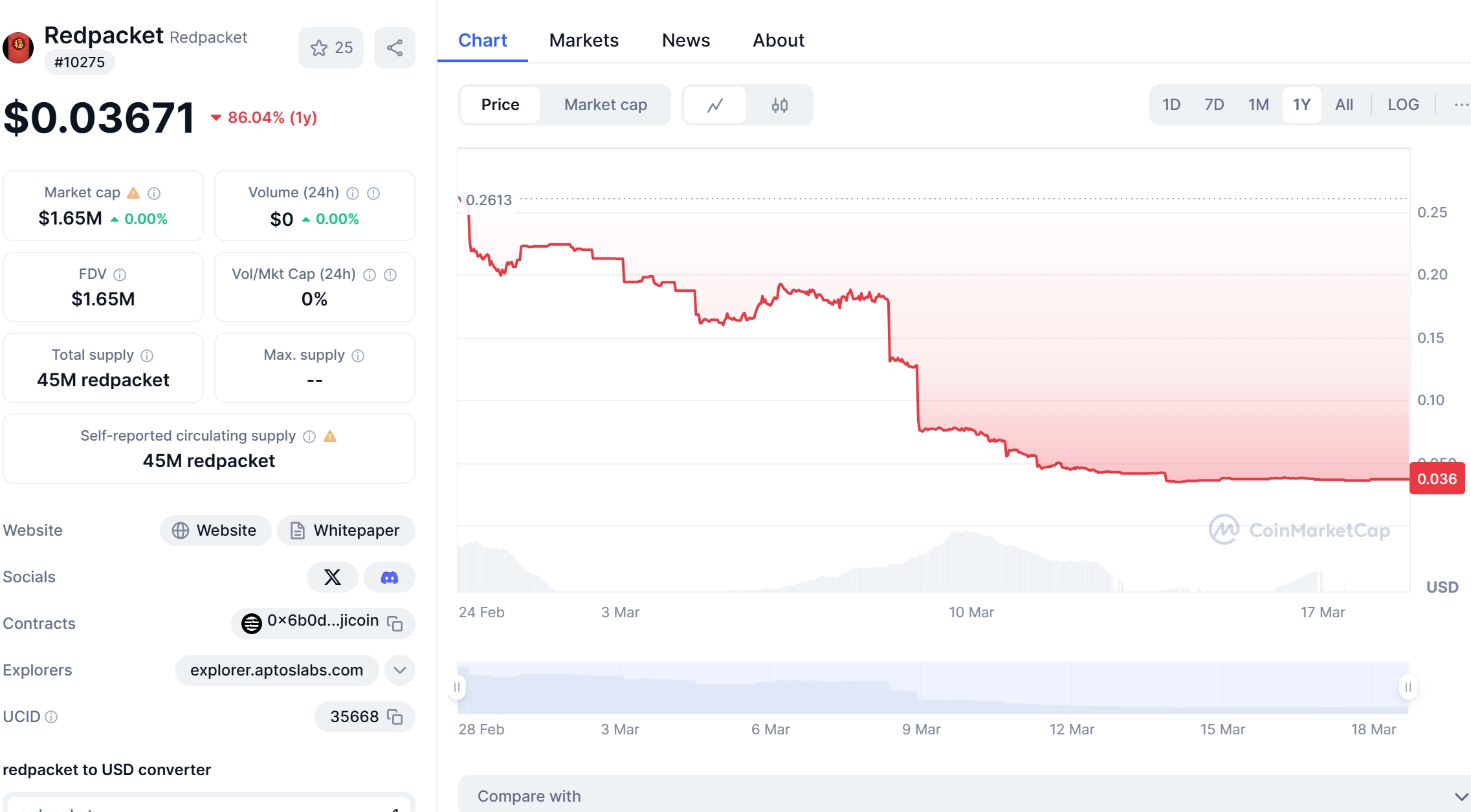Screen dimensions: 1471x812
Task: Open the Discord social link
Action: click(390, 577)
